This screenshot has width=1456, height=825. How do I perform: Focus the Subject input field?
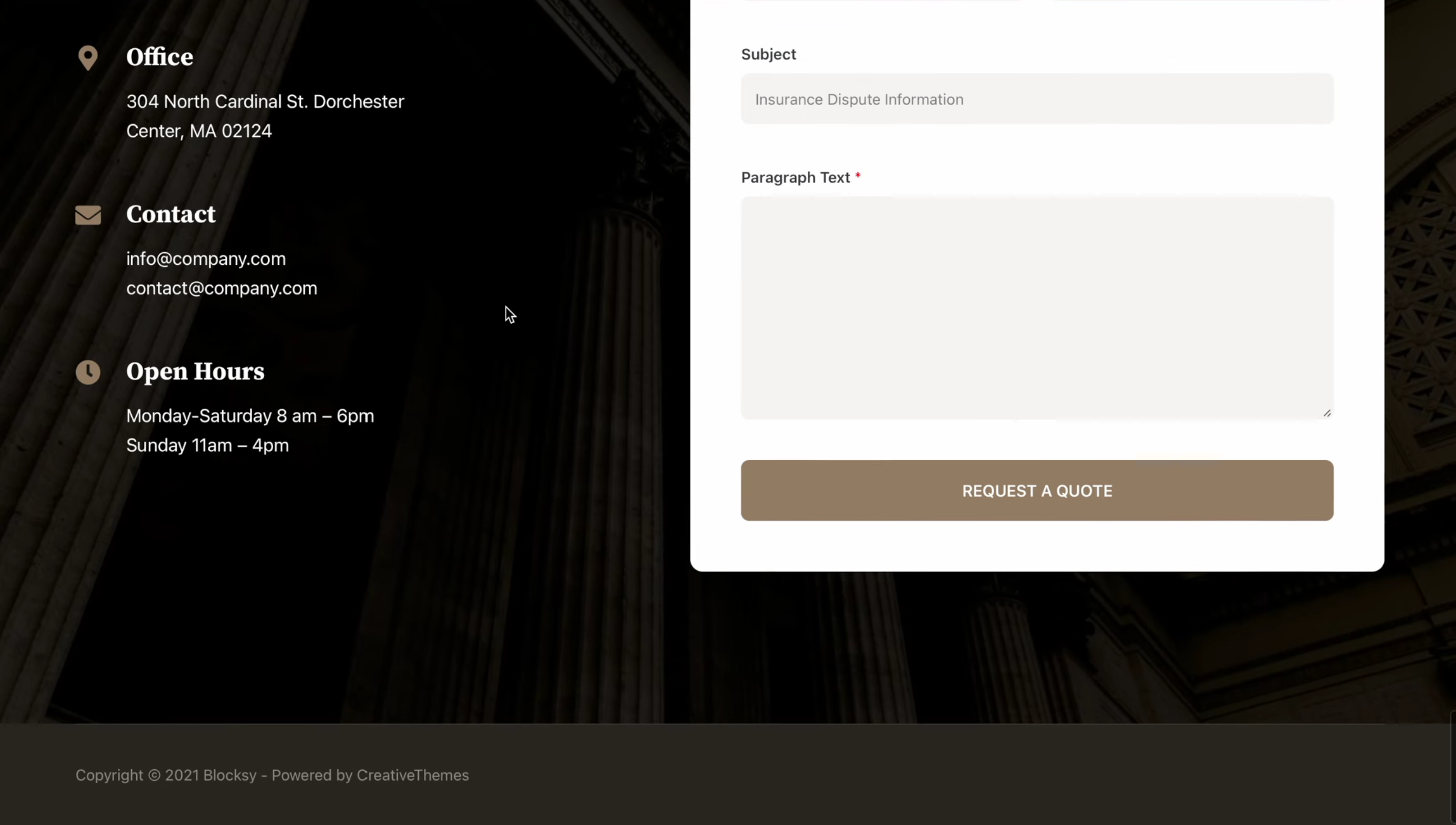1037,99
